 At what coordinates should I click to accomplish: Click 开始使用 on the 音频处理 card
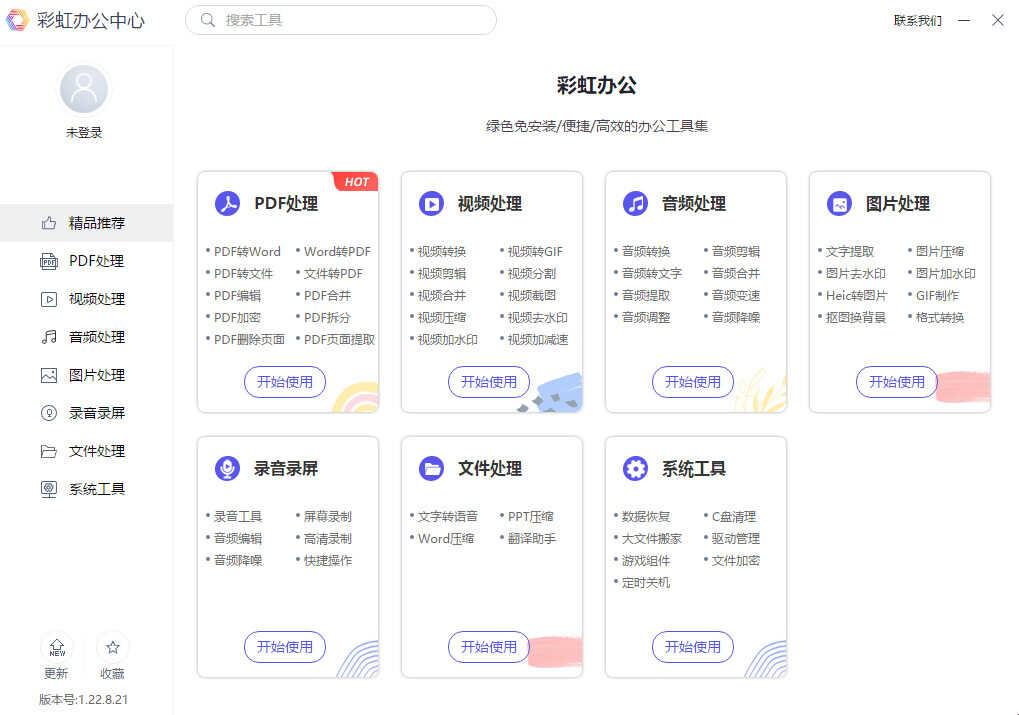(693, 382)
